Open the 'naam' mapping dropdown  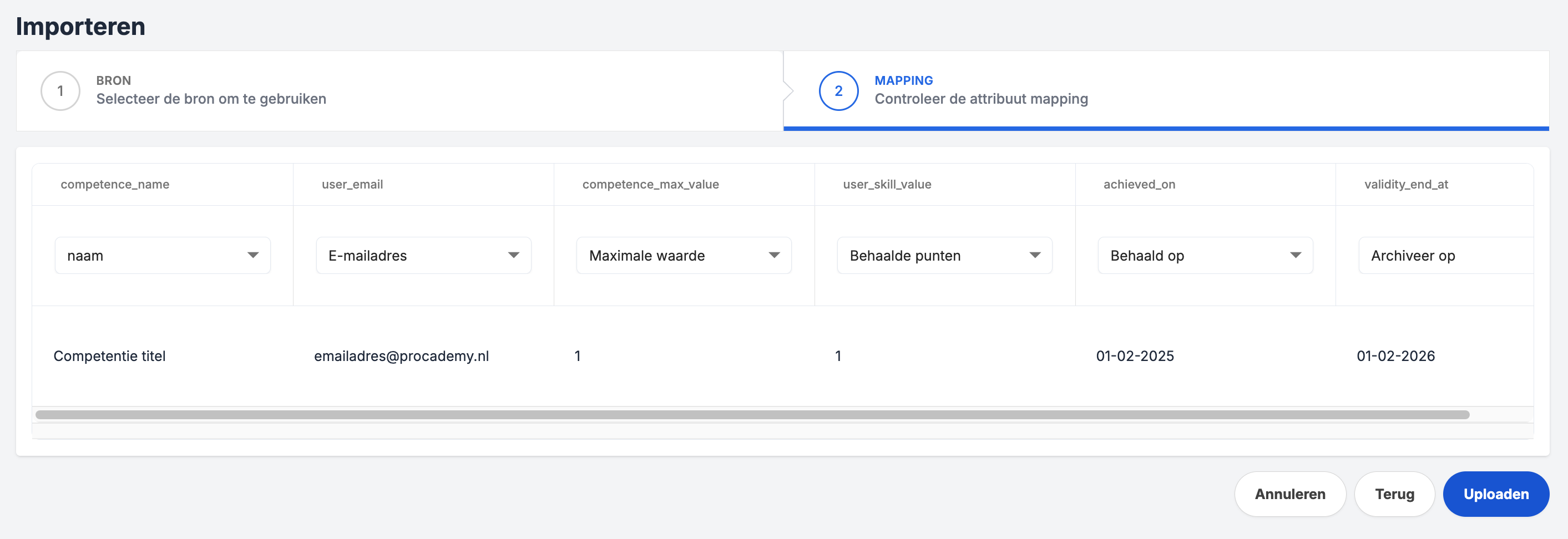pos(163,256)
